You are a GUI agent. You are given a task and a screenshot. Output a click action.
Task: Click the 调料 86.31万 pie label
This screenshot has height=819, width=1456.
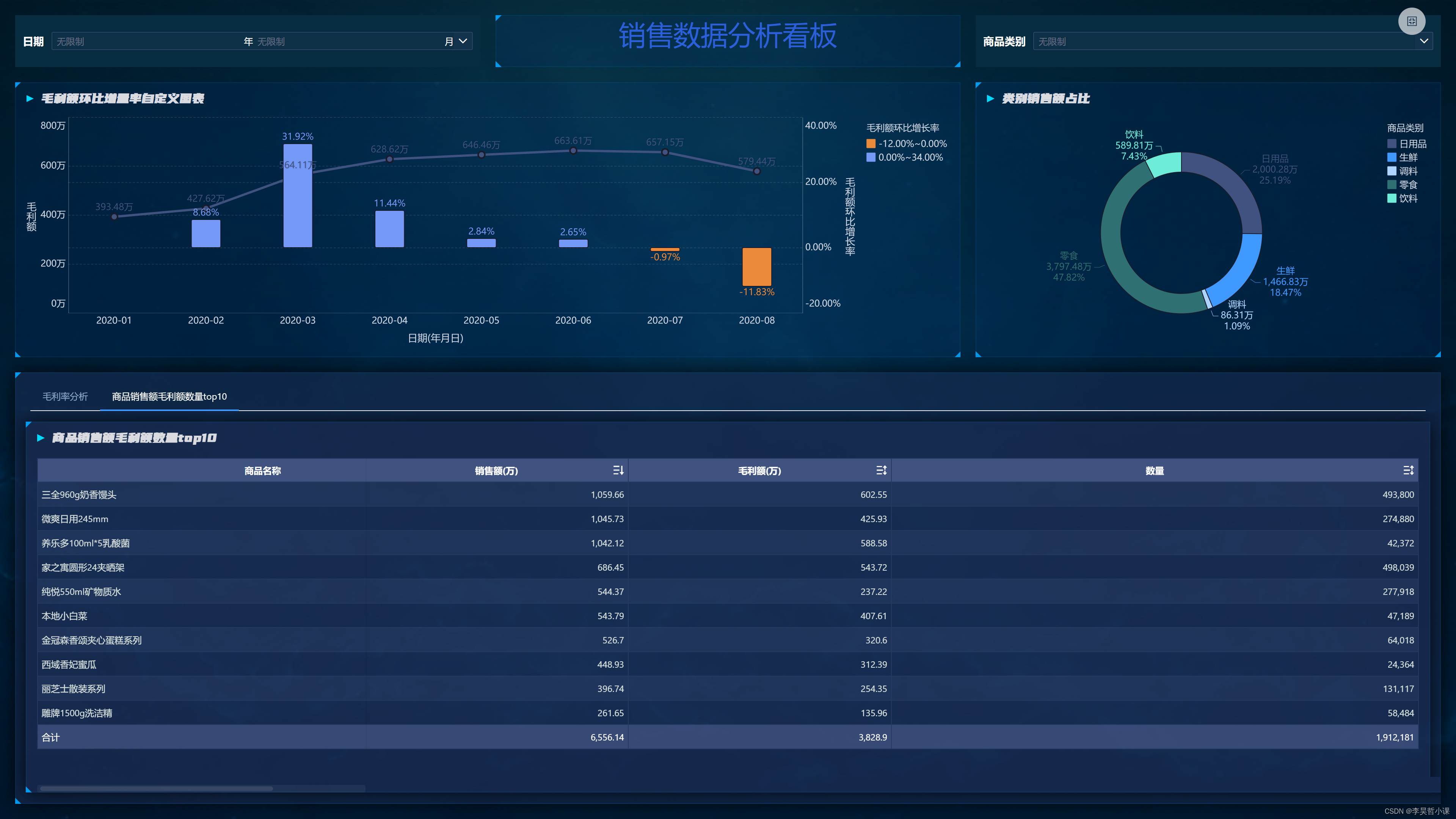point(1237,315)
